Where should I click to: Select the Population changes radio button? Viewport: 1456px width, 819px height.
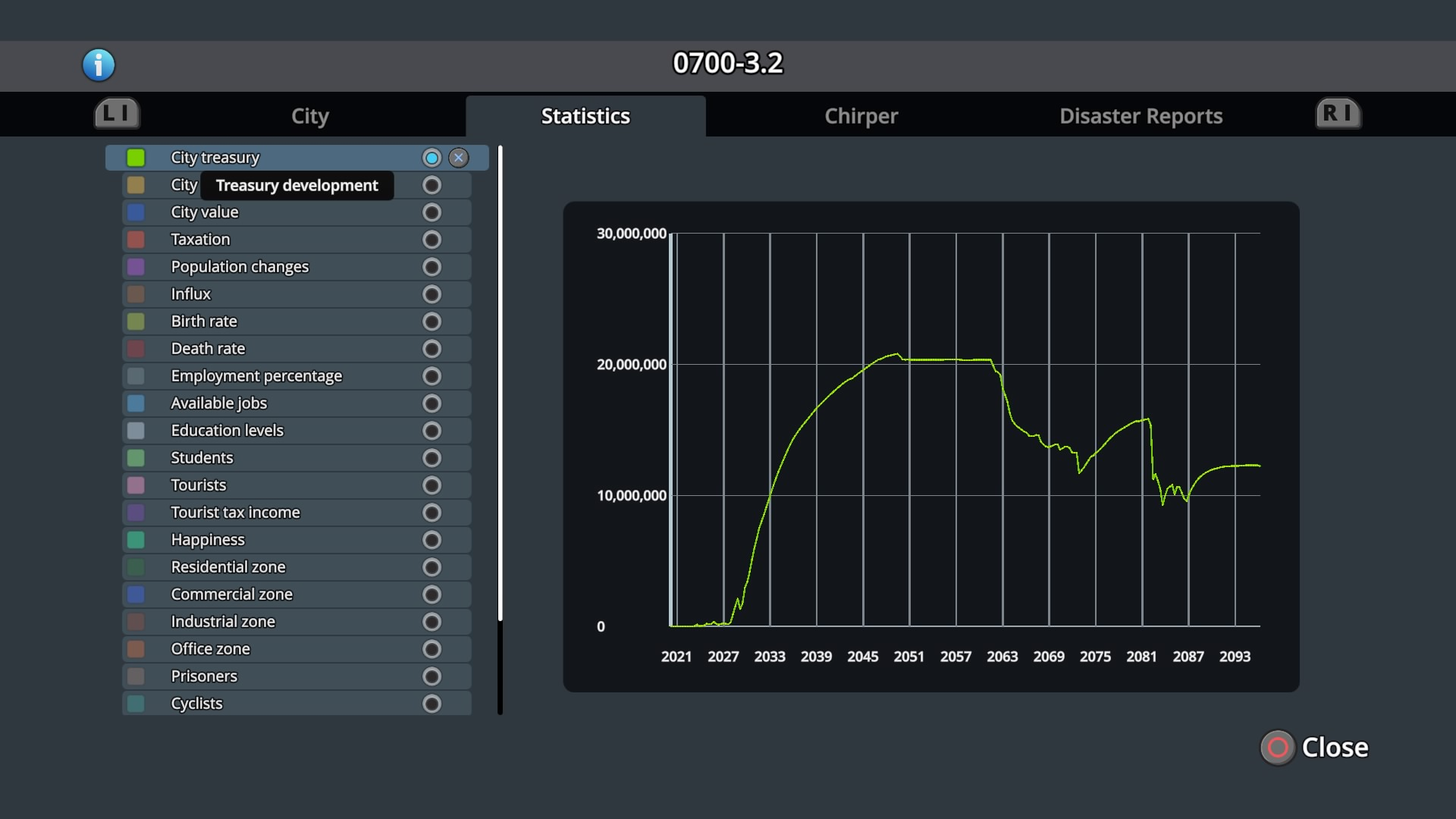click(431, 267)
